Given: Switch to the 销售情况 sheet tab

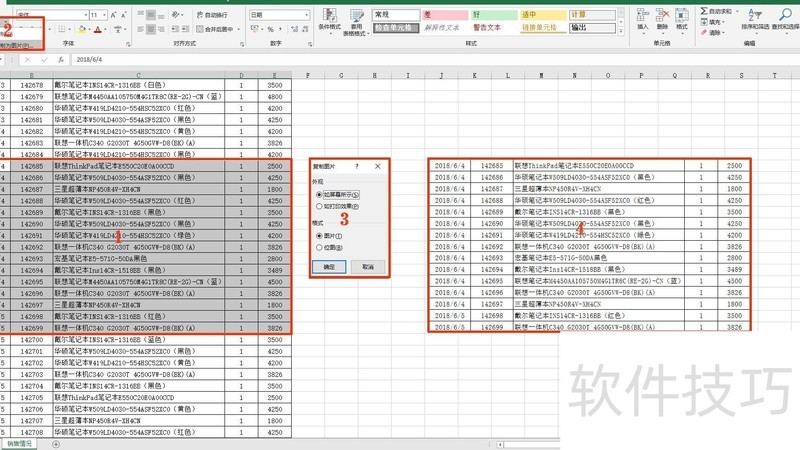Looking at the screenshot, I should coord(20,443).
